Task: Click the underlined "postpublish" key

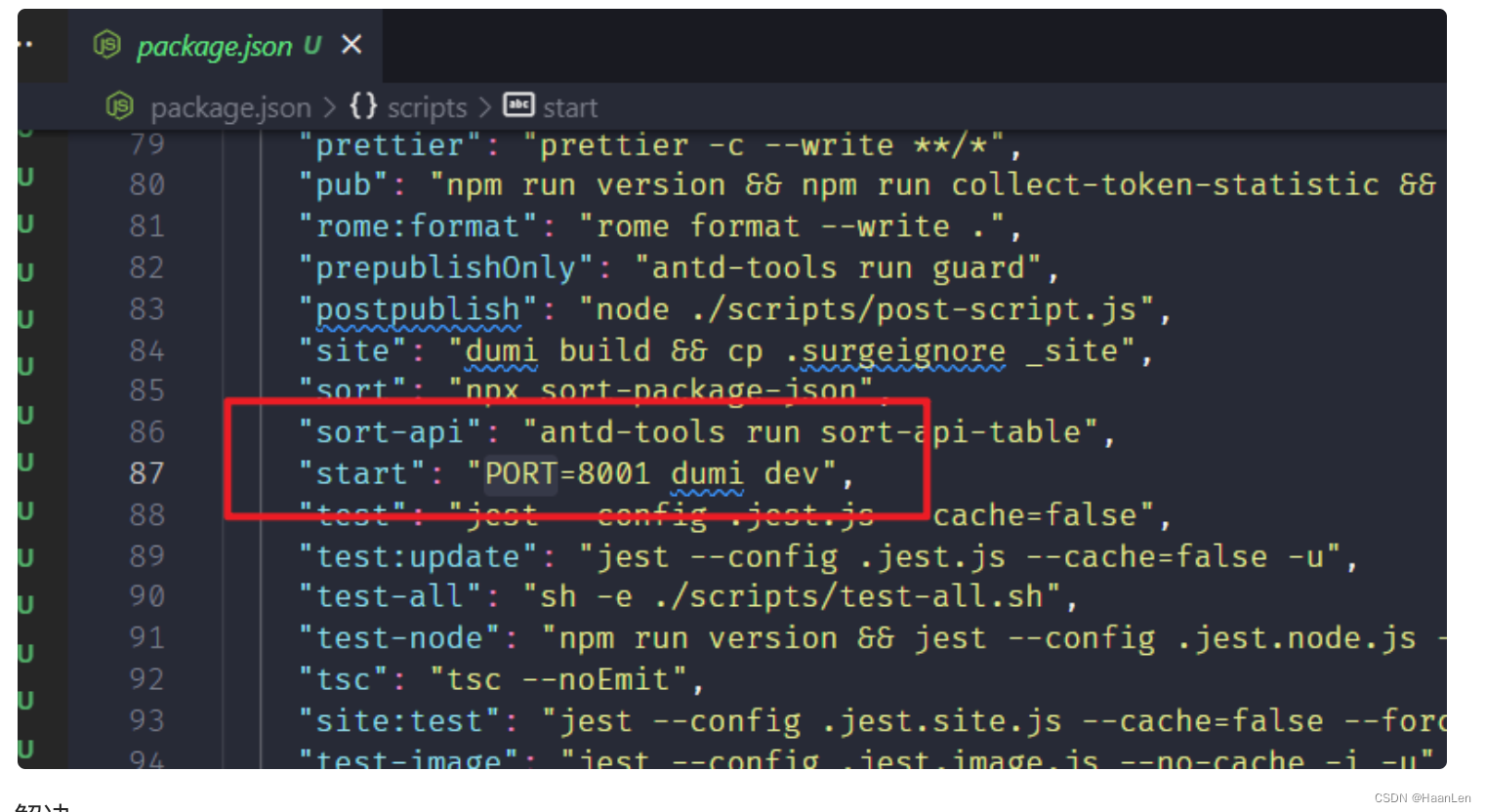Action: tap(418, 309)
